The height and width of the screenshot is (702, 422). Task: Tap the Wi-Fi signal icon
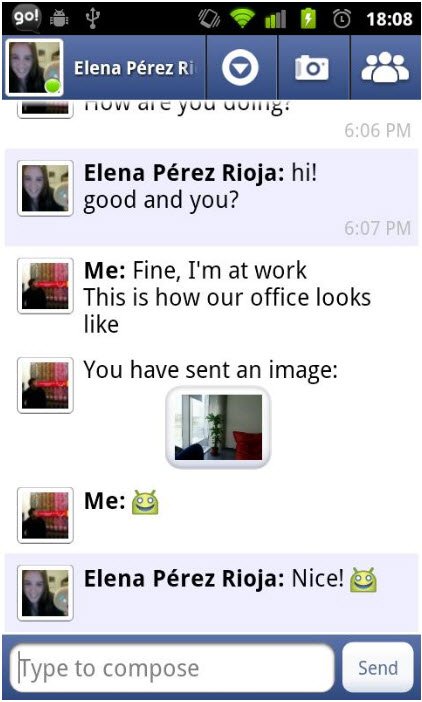tap(243, 18)
